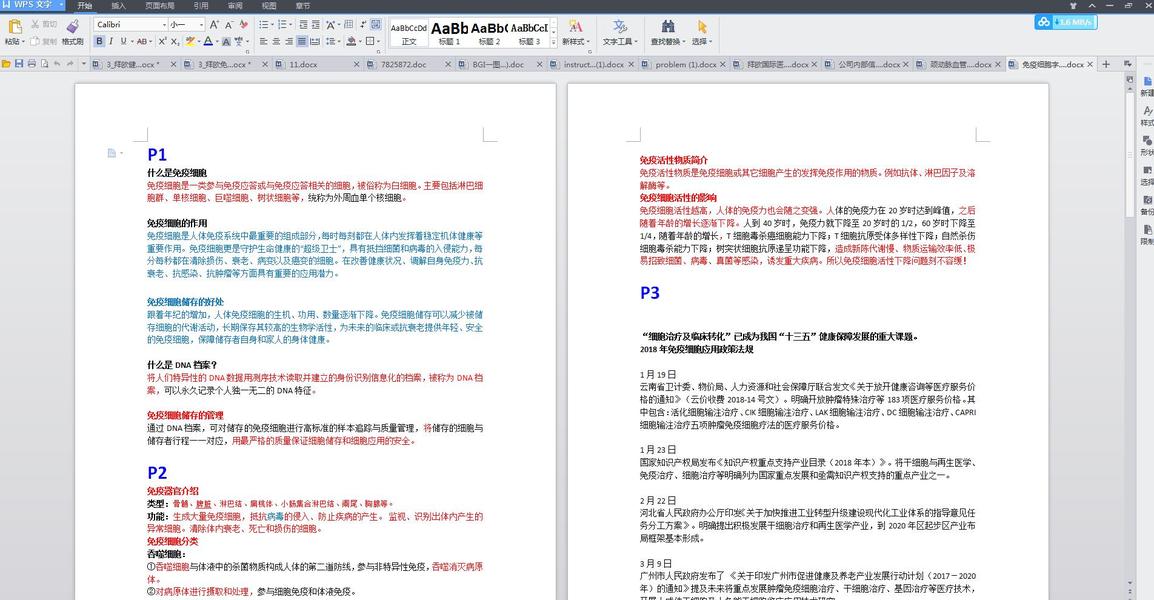1154x600 pixels.
Task: Click the distributed alignment icon
Action: (x=315, y=41)
